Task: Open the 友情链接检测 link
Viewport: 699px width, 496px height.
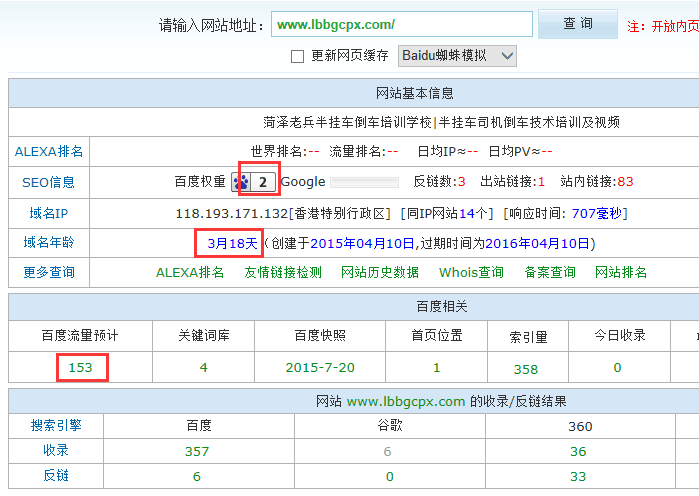Action: [283, 272]
